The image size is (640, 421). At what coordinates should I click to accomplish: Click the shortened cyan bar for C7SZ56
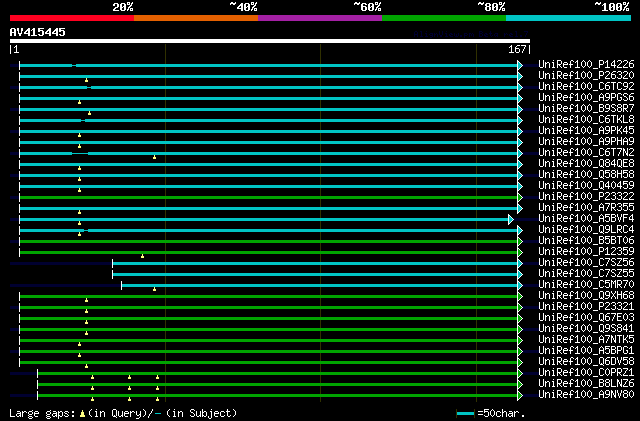tap(315, 264)
